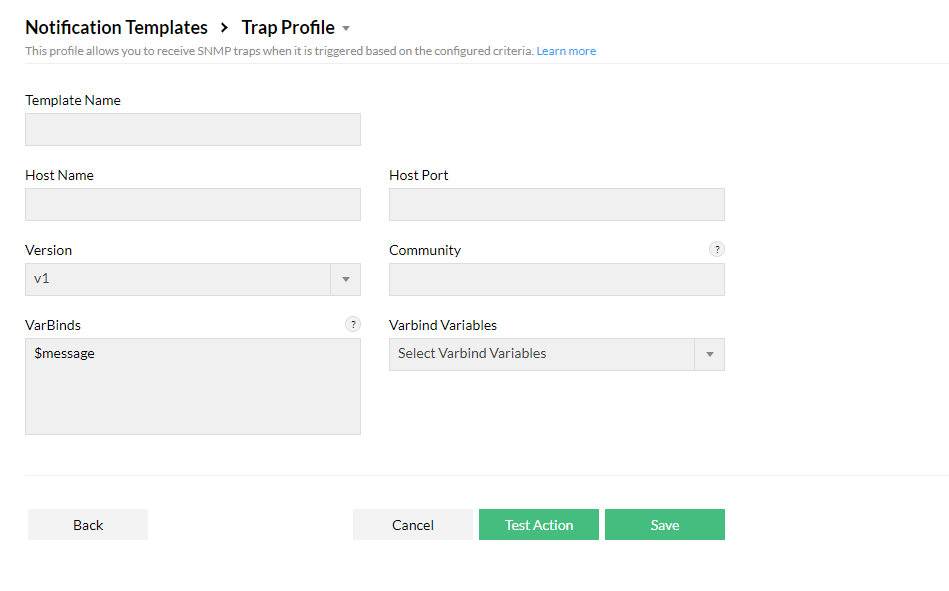
Task: Navigate back via Notification Templates breadcrumb
Action: [116, 27]
